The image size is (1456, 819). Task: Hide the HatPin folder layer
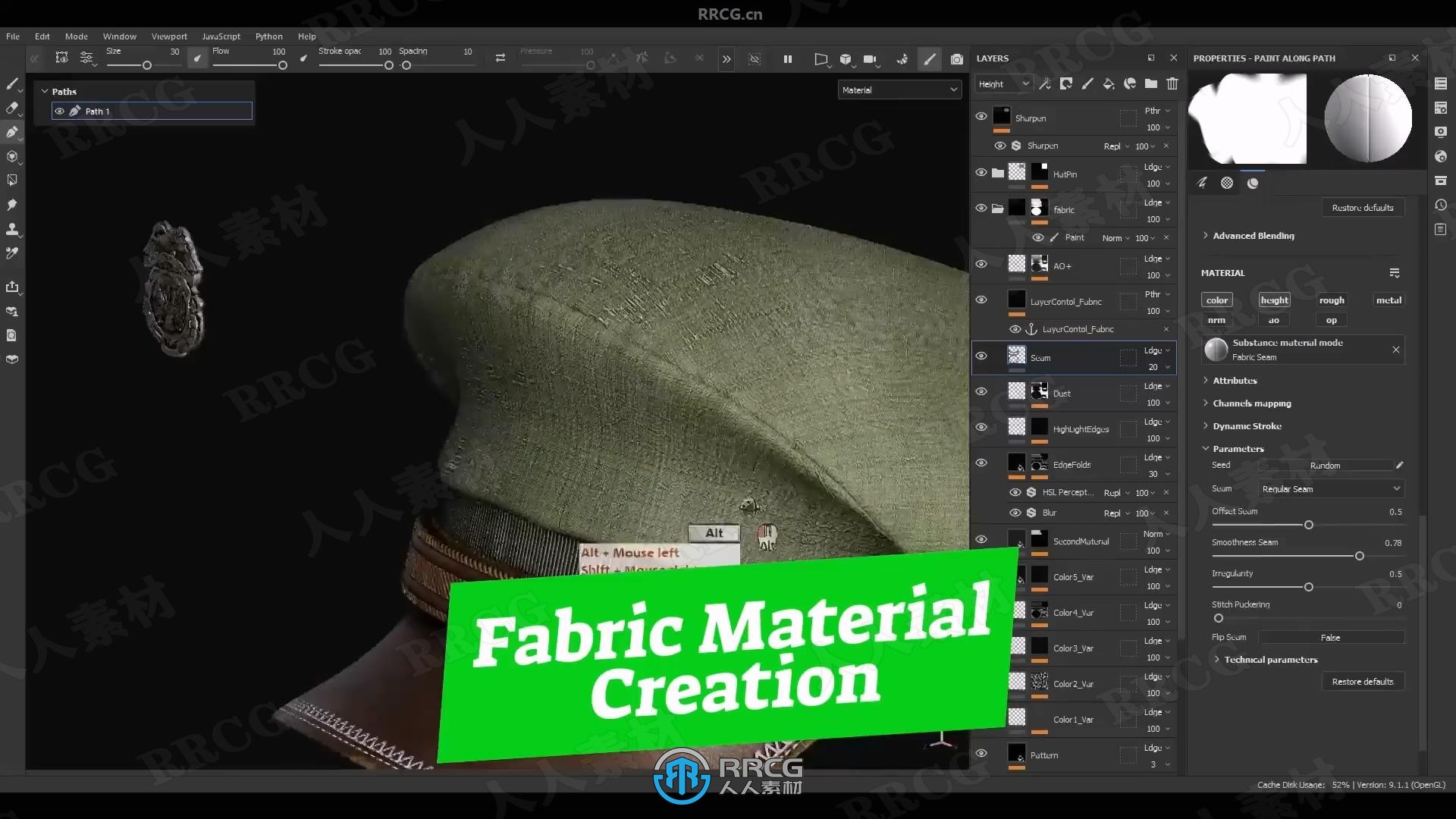click(x=981, y=173)
